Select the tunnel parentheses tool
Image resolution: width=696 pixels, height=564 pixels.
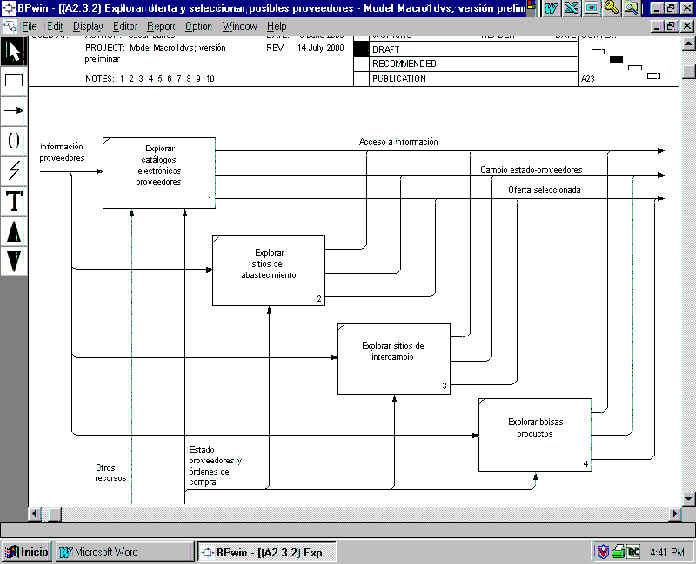[x=14, y=141]
